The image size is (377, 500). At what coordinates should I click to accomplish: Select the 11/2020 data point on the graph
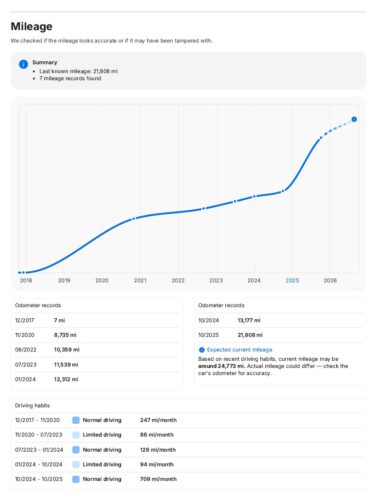click(133, 219)
